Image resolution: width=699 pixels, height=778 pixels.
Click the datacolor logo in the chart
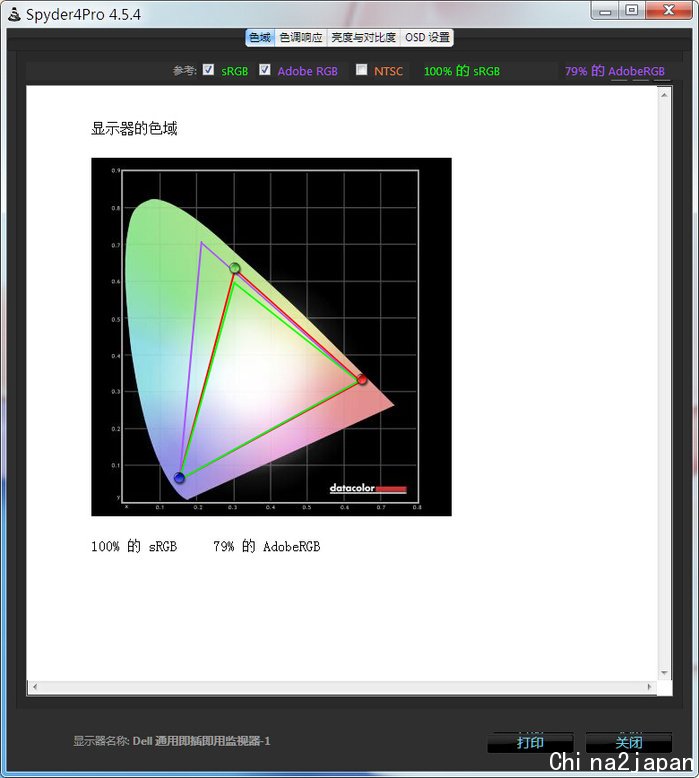coord(368,488)
